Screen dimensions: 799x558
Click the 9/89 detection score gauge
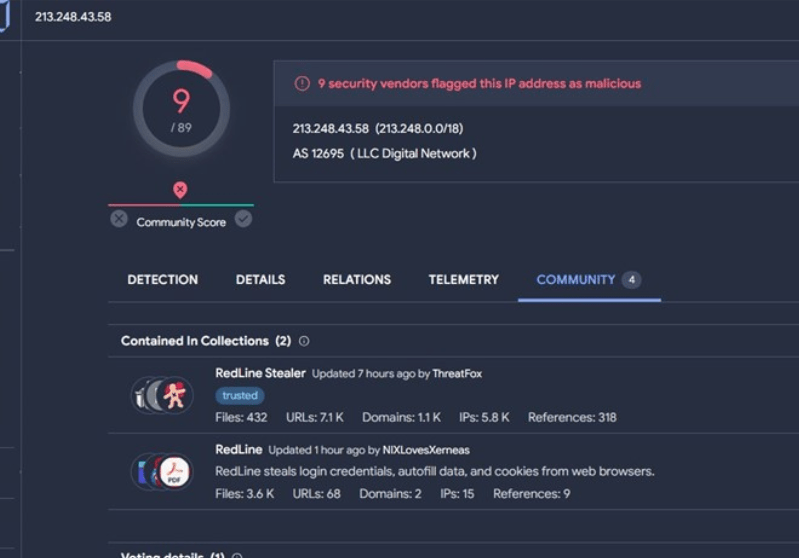pos(181,108)
